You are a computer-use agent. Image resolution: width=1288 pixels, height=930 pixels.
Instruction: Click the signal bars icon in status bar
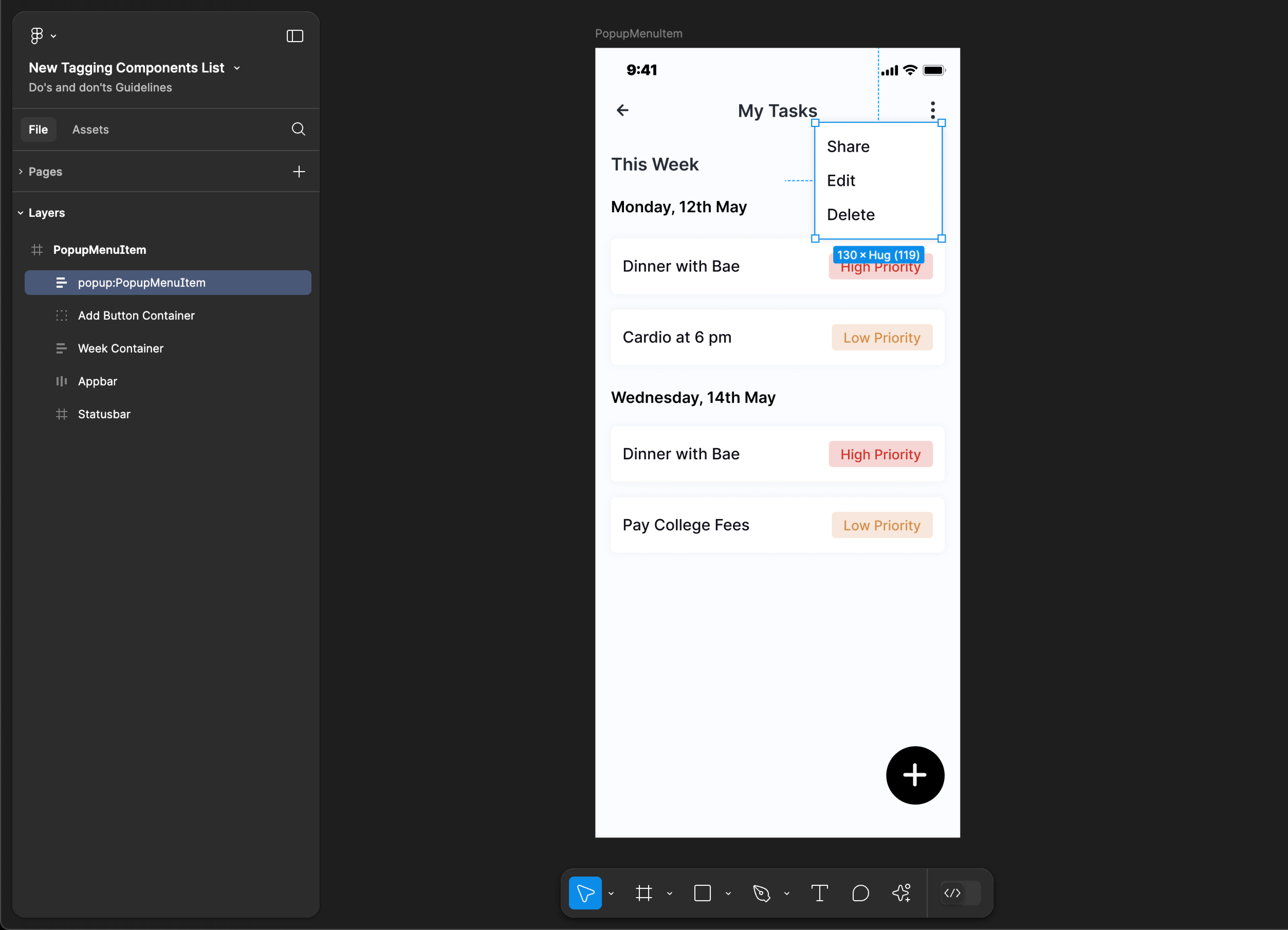[889, 70]
